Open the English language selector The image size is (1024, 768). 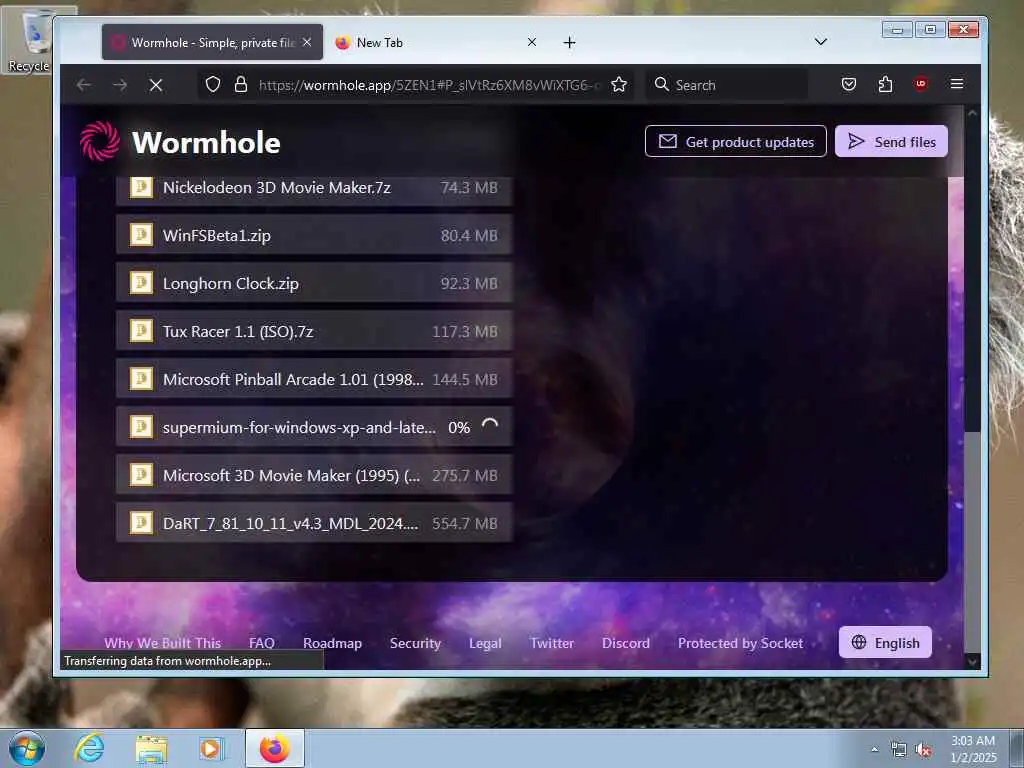click(885, 643)
